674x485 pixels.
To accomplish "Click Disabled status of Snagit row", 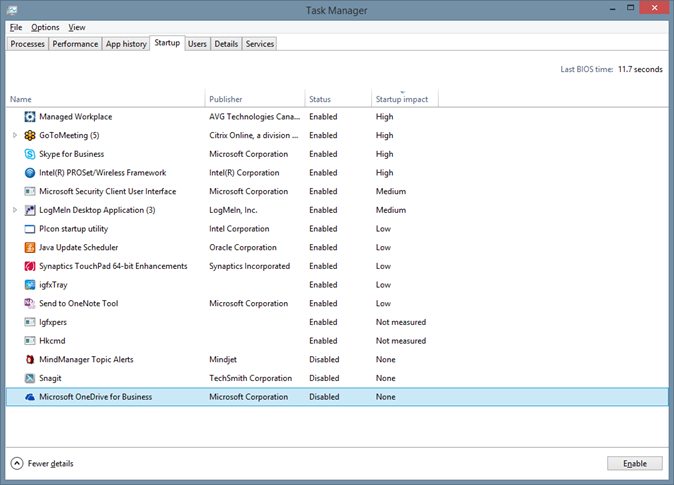I will [324, 378].
